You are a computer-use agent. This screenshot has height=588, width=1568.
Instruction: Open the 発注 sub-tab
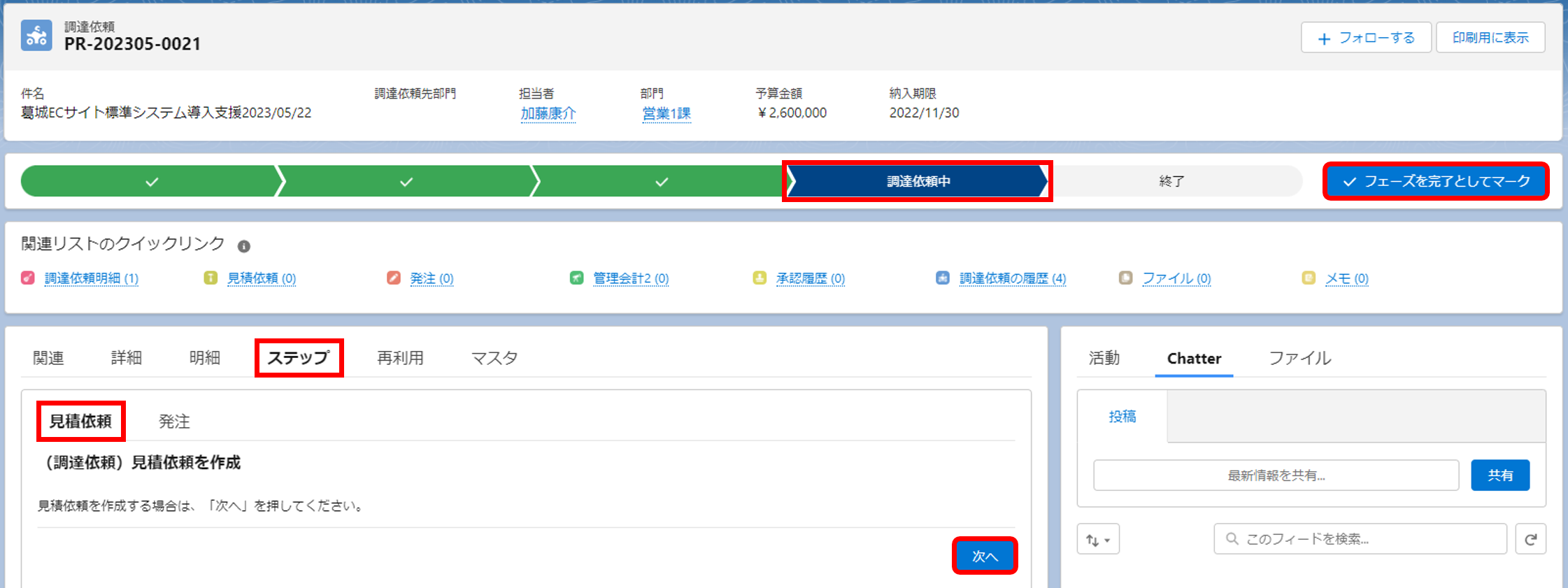(x=174, y=422)
